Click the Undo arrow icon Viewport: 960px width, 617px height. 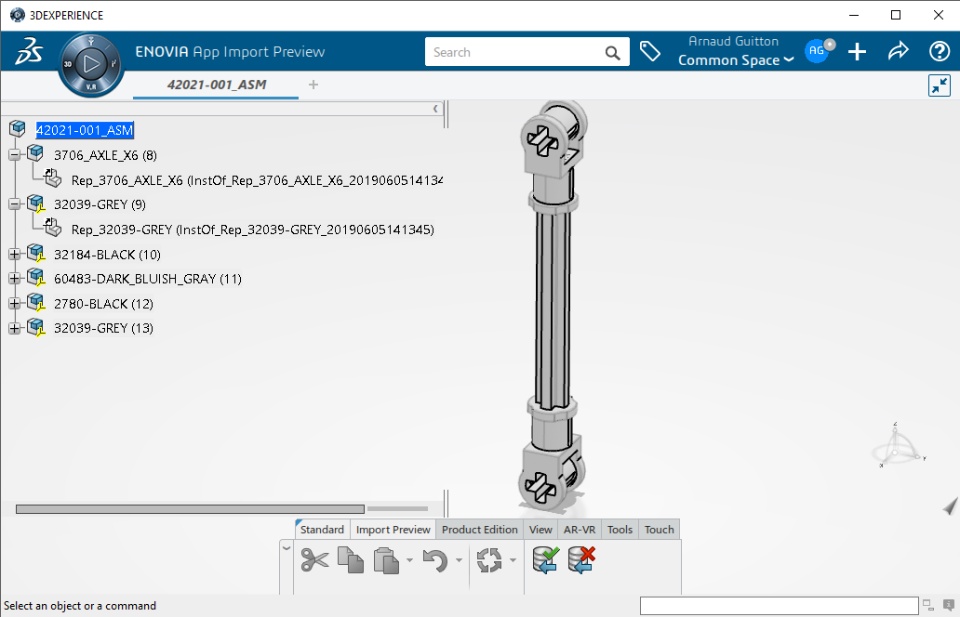click(435, 560)
